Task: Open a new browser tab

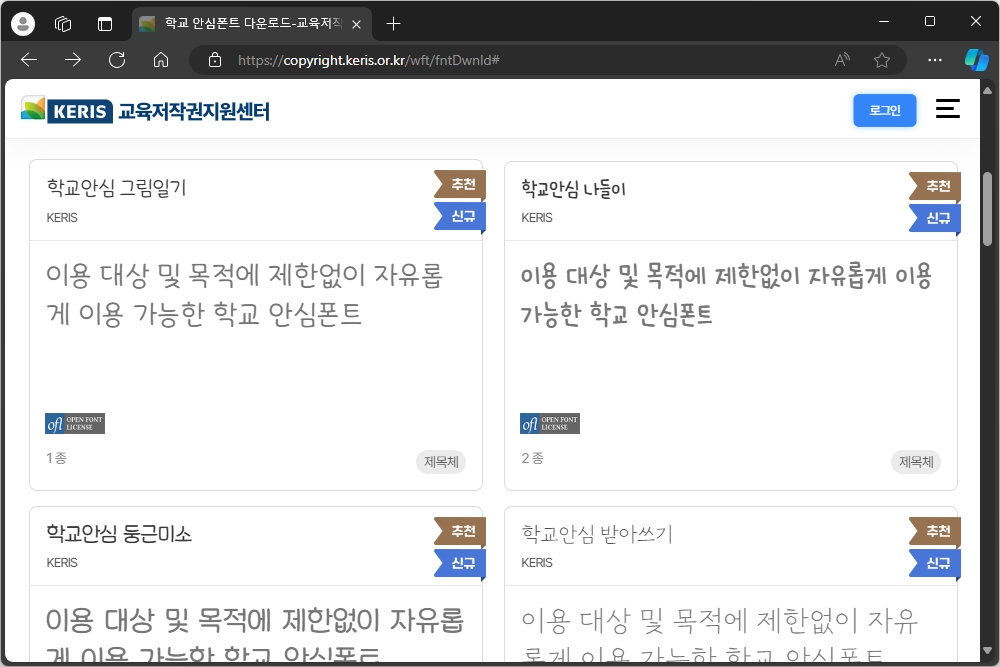Action: [x=393, y=24]
